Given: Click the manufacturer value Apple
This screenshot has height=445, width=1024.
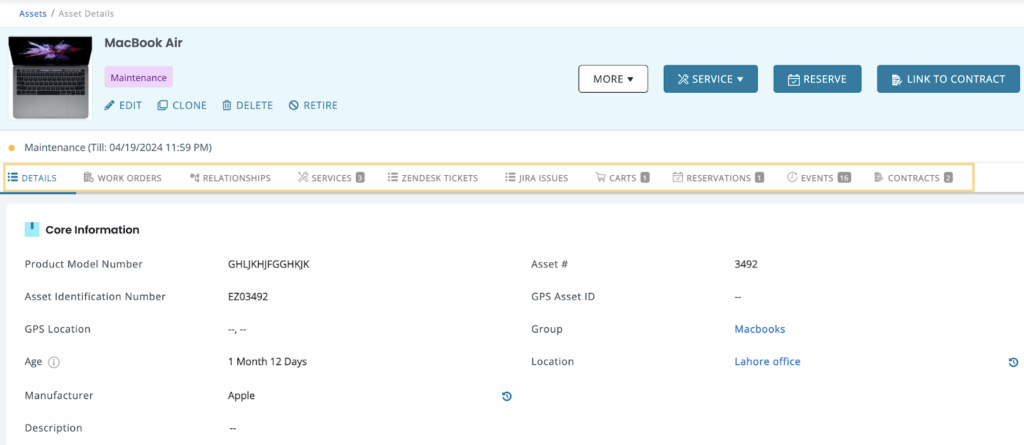Looking at the screenshot, I should [x=241, y=396].
